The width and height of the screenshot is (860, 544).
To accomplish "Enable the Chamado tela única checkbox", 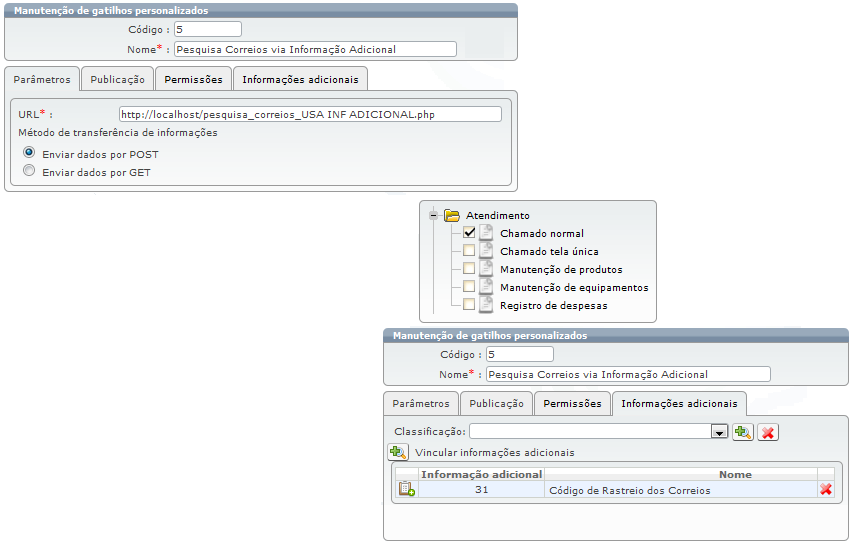I will [x=469, y=251].
